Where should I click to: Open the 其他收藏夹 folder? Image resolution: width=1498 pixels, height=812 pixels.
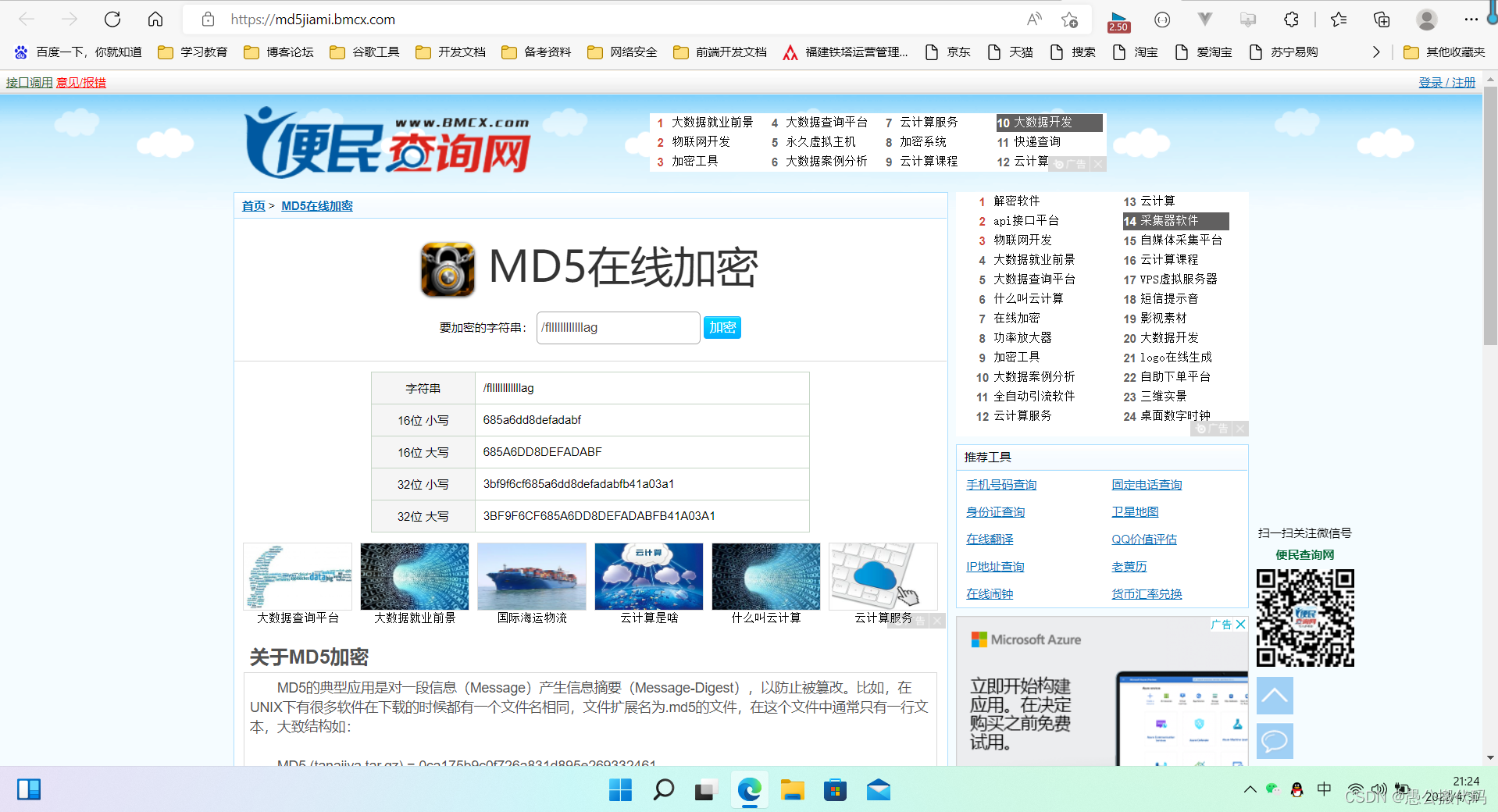pyautogui.click(x=1444, y=52)
